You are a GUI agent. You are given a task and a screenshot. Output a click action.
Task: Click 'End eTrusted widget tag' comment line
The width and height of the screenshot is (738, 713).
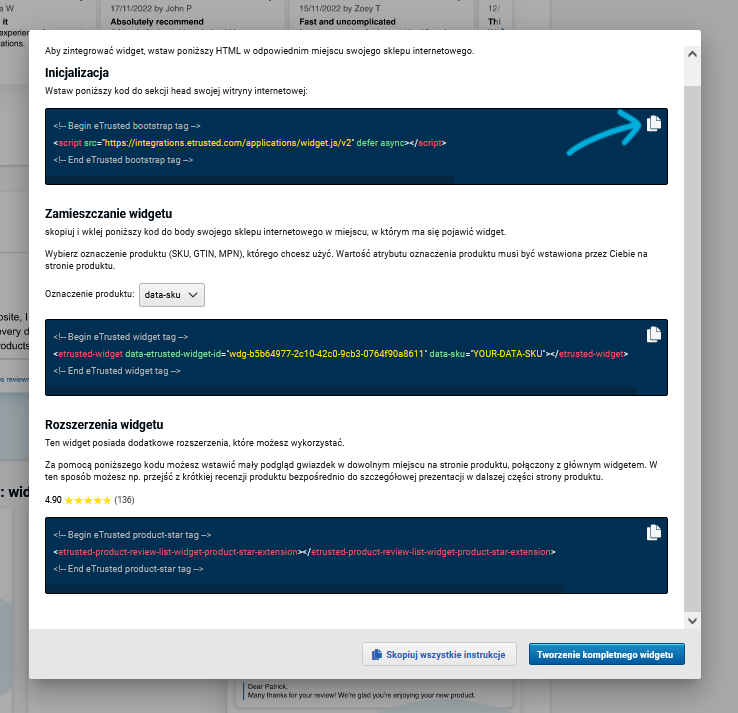click(x=117, y=371)
